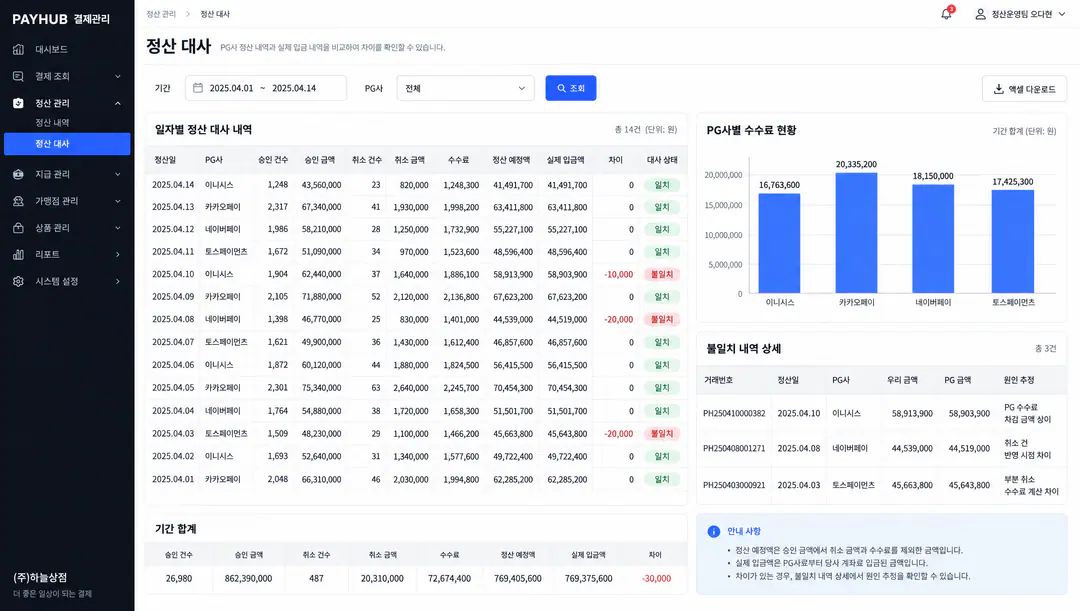Image resolution: width=1080 pixels, height=611 pixels.
Task: Click the 정산일 column header
Action: coord(165,160)
